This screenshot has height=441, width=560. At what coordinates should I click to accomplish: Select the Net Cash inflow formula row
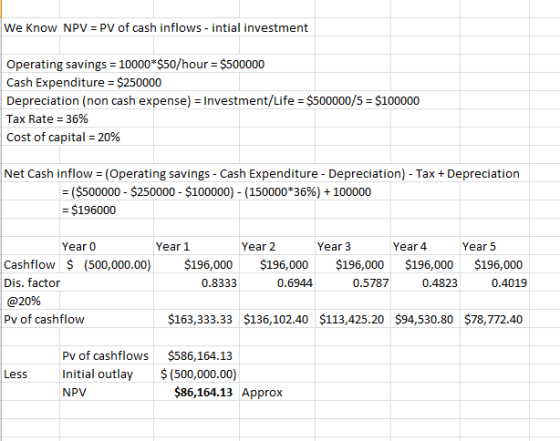pos(261,174)
